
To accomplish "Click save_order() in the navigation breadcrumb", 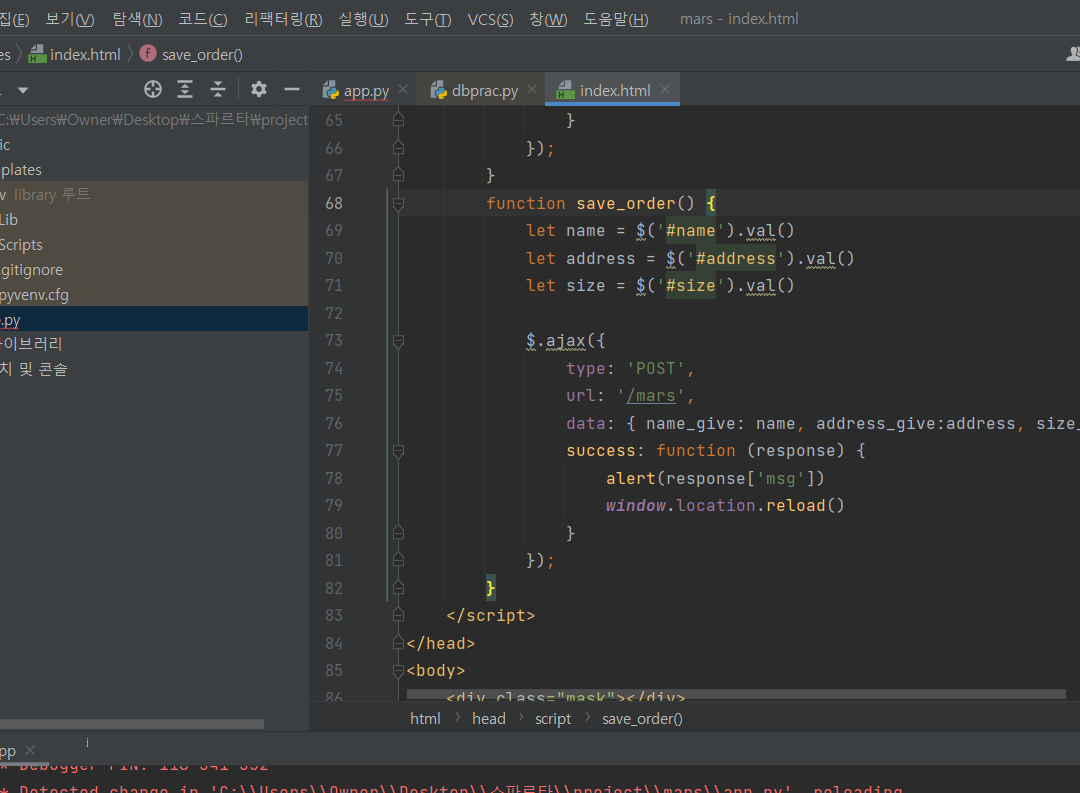I will (202, 54).
